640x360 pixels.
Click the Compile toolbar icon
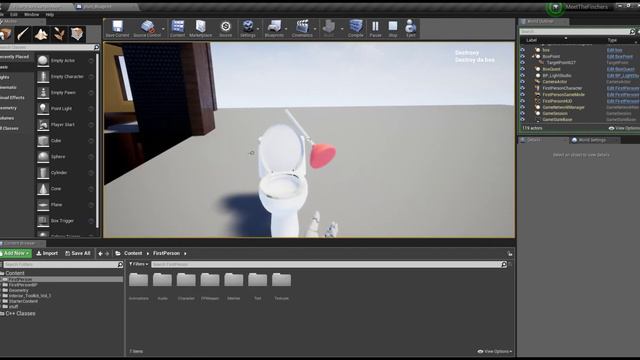click(356, 29)
